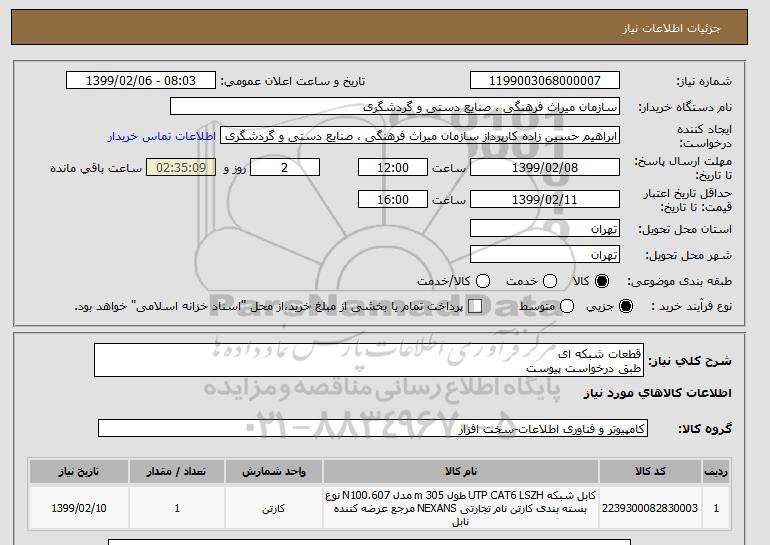770x545 pixels.
Task: Click the item name UTP CAT6 LSZH cable
Action: point(461,508)
